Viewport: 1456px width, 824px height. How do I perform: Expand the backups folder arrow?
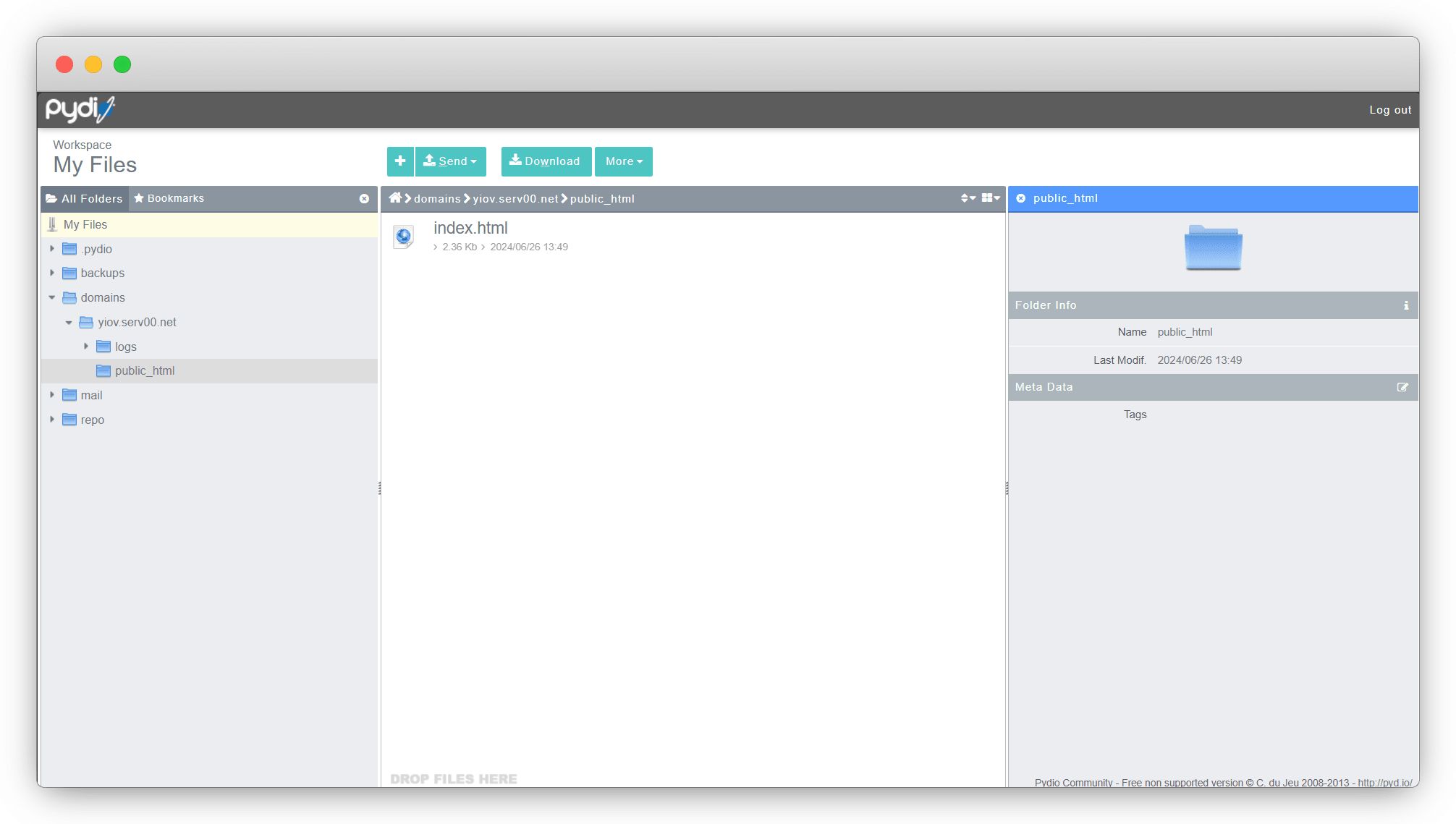(x=52, y=273)
